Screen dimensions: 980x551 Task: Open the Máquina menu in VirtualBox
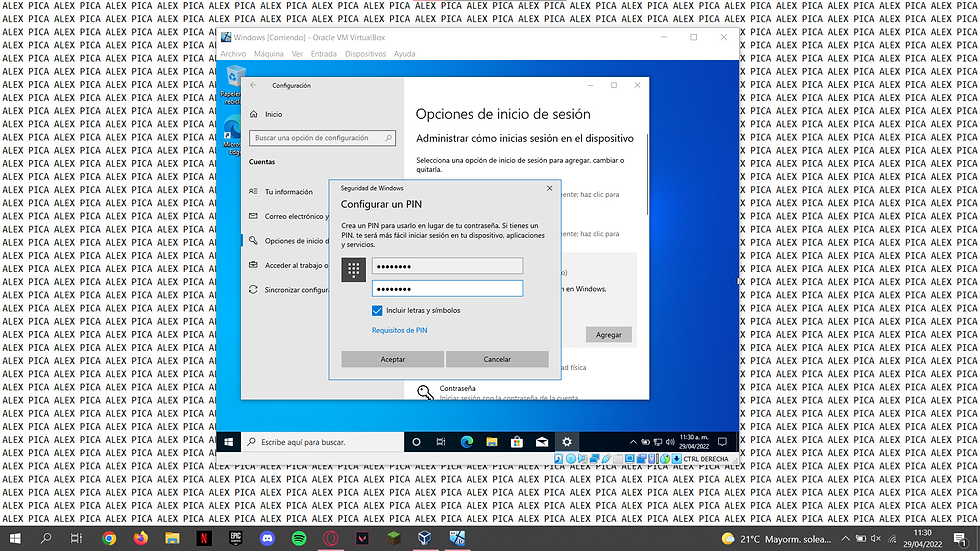[269, 54]
